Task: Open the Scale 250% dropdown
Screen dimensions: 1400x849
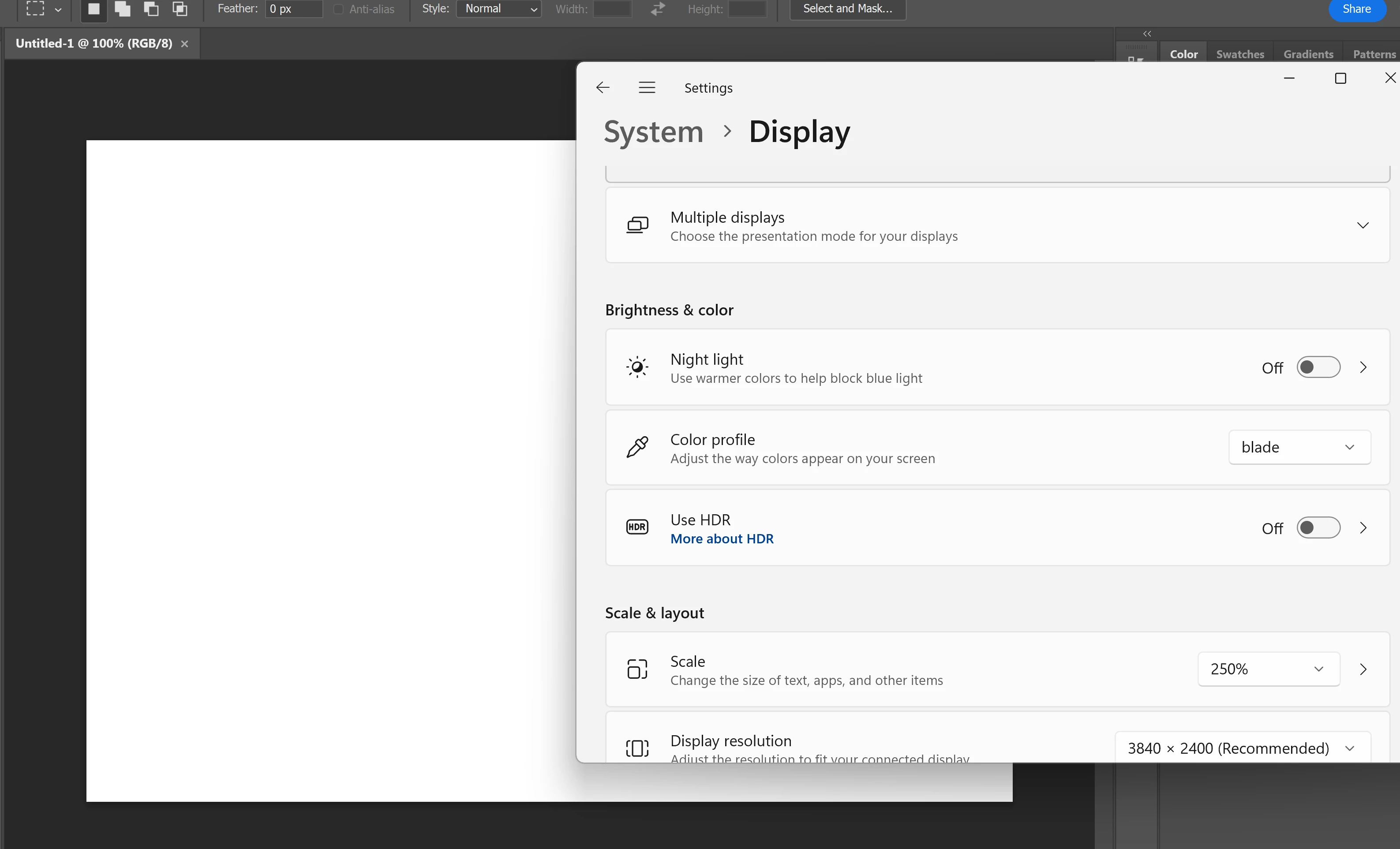Action: pyautogui.click(x=1268, y=669)
